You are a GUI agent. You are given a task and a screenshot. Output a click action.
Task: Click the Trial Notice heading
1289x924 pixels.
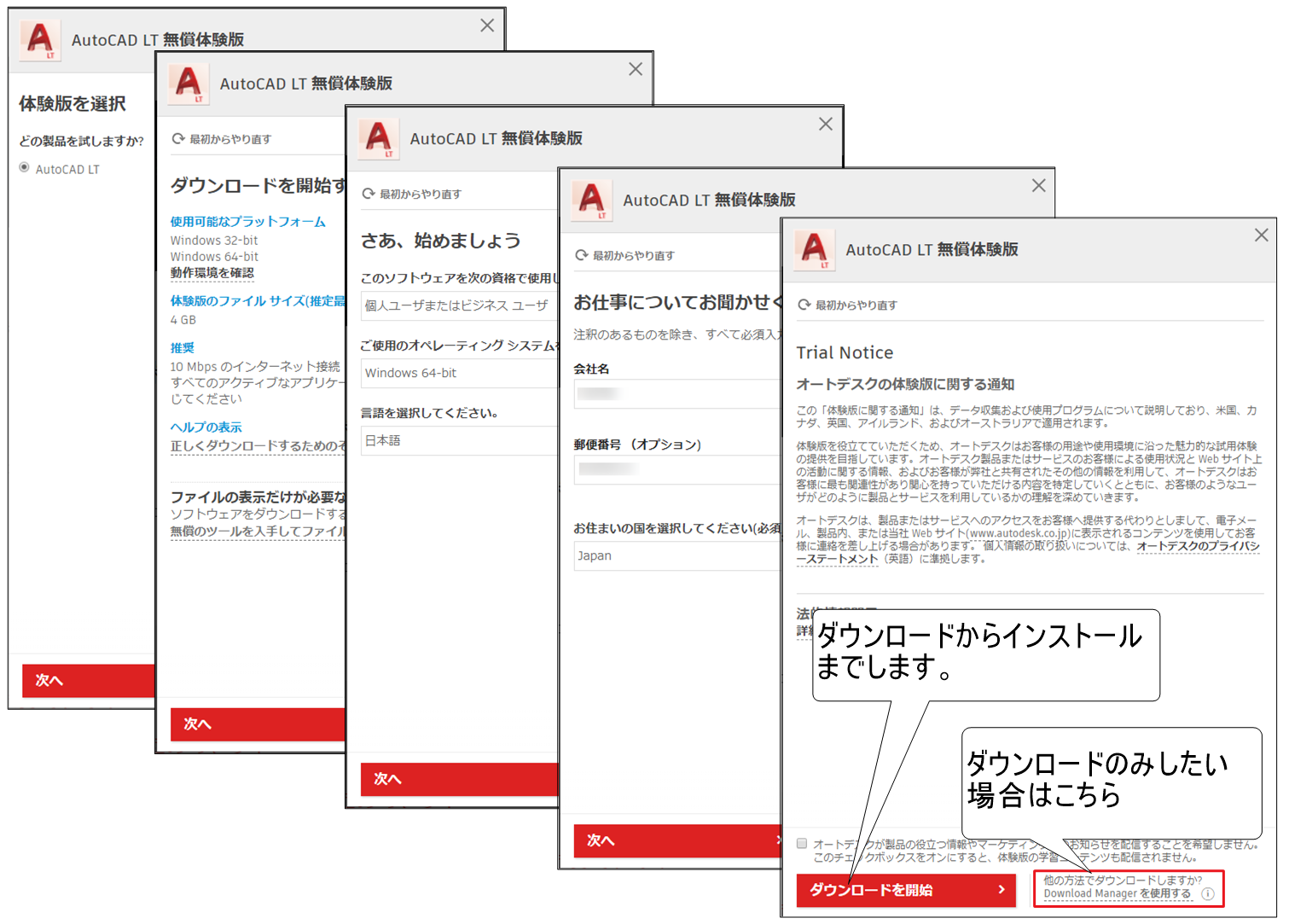(845, 352)
